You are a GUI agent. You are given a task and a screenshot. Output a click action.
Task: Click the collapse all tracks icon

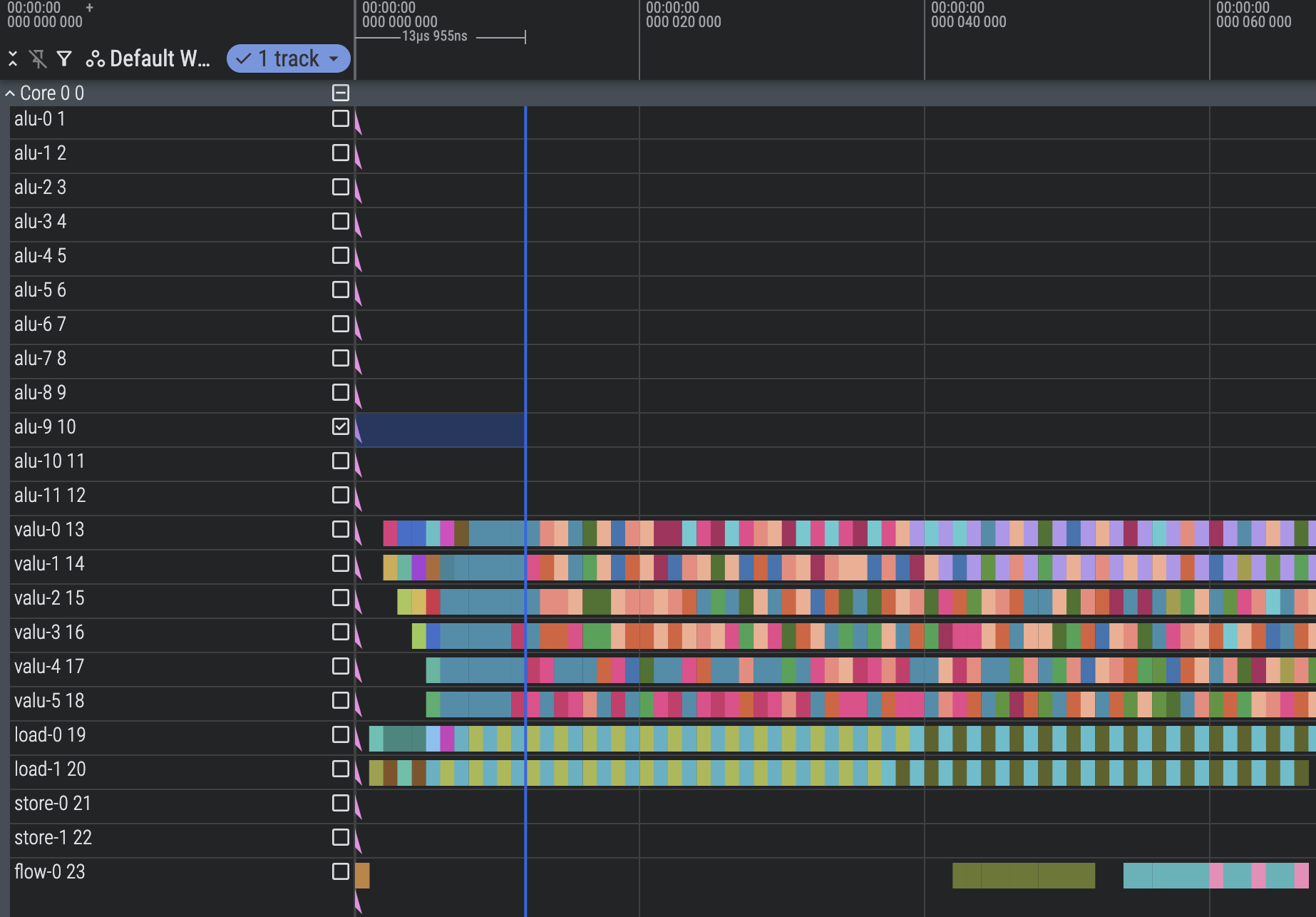tap(13, 58)
